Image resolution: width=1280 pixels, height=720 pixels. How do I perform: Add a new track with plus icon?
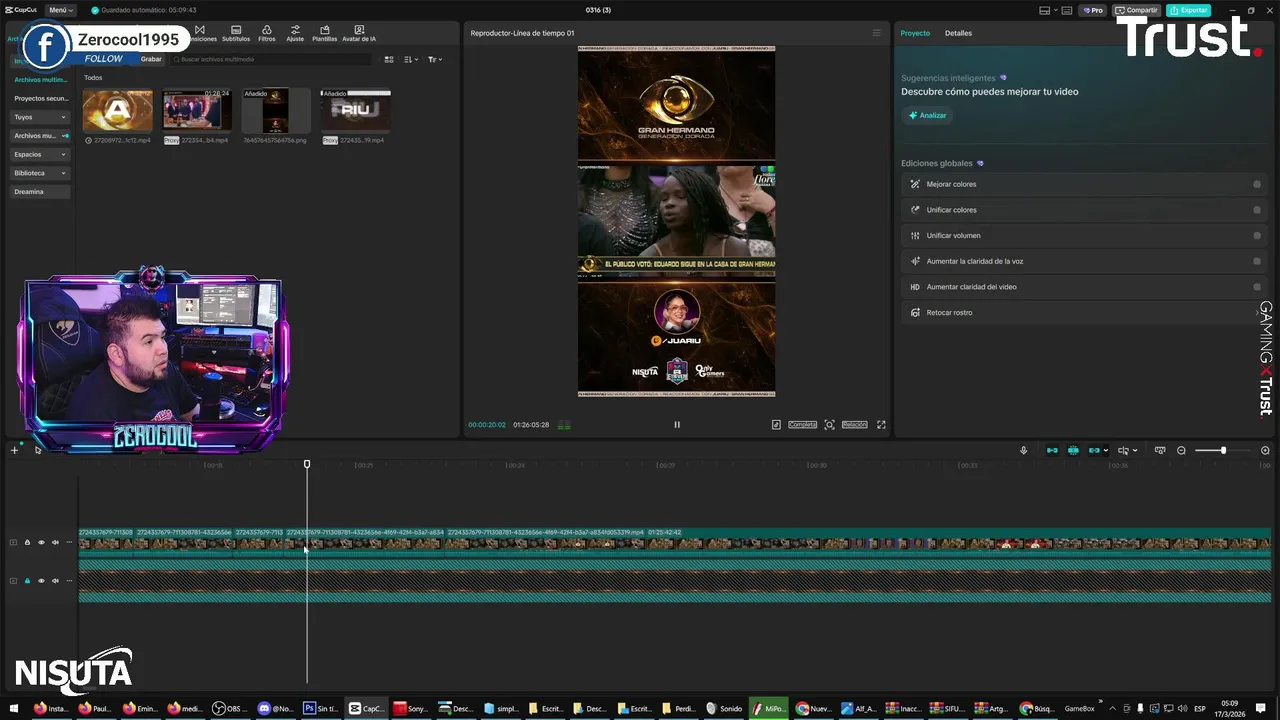(x=14, y=450)
